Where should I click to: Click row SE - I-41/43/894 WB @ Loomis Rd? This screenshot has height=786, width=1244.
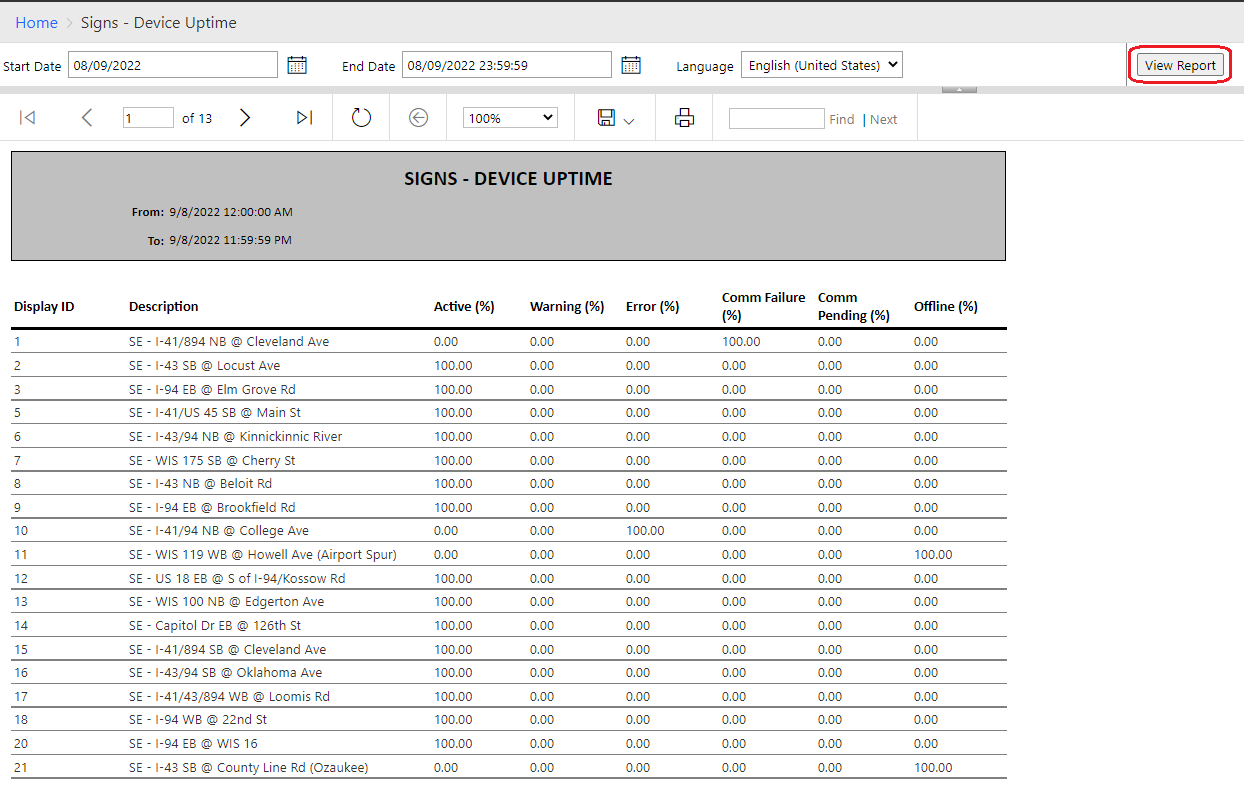[x=509, y=696]
